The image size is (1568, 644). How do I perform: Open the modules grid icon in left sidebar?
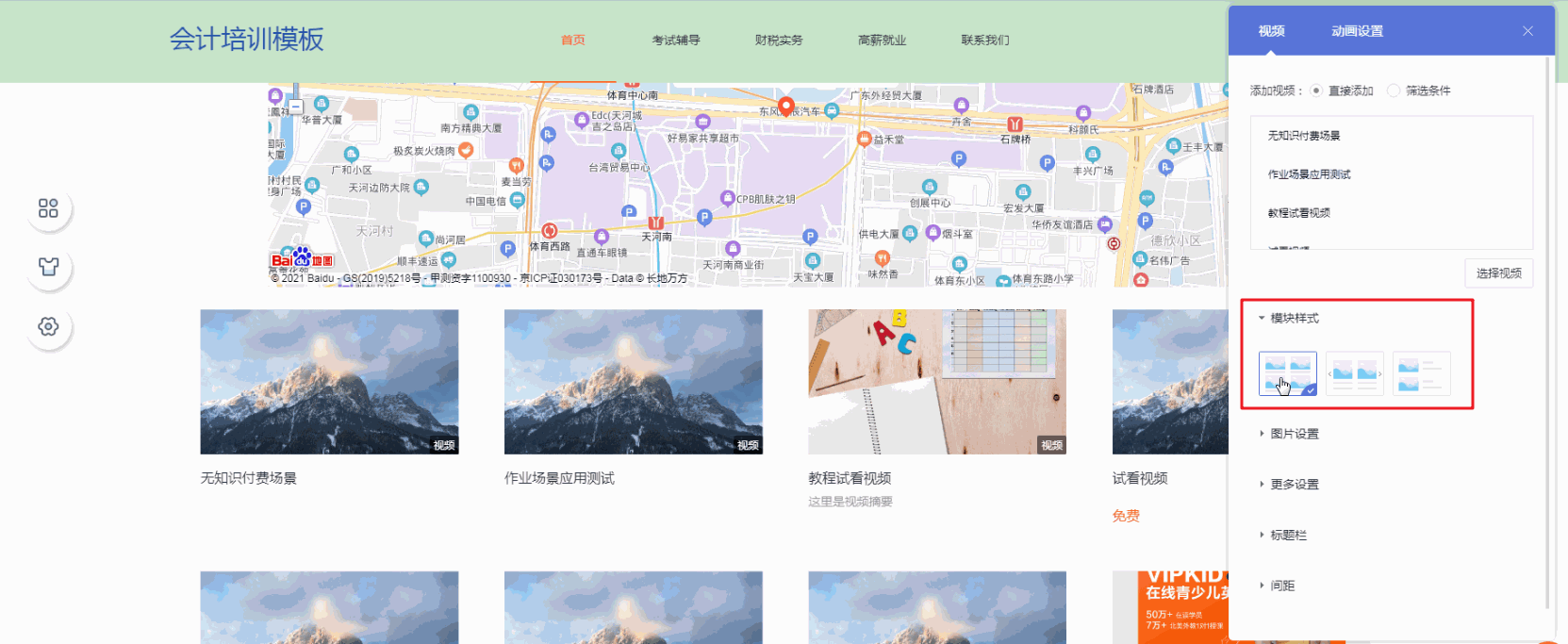point(48,208)
